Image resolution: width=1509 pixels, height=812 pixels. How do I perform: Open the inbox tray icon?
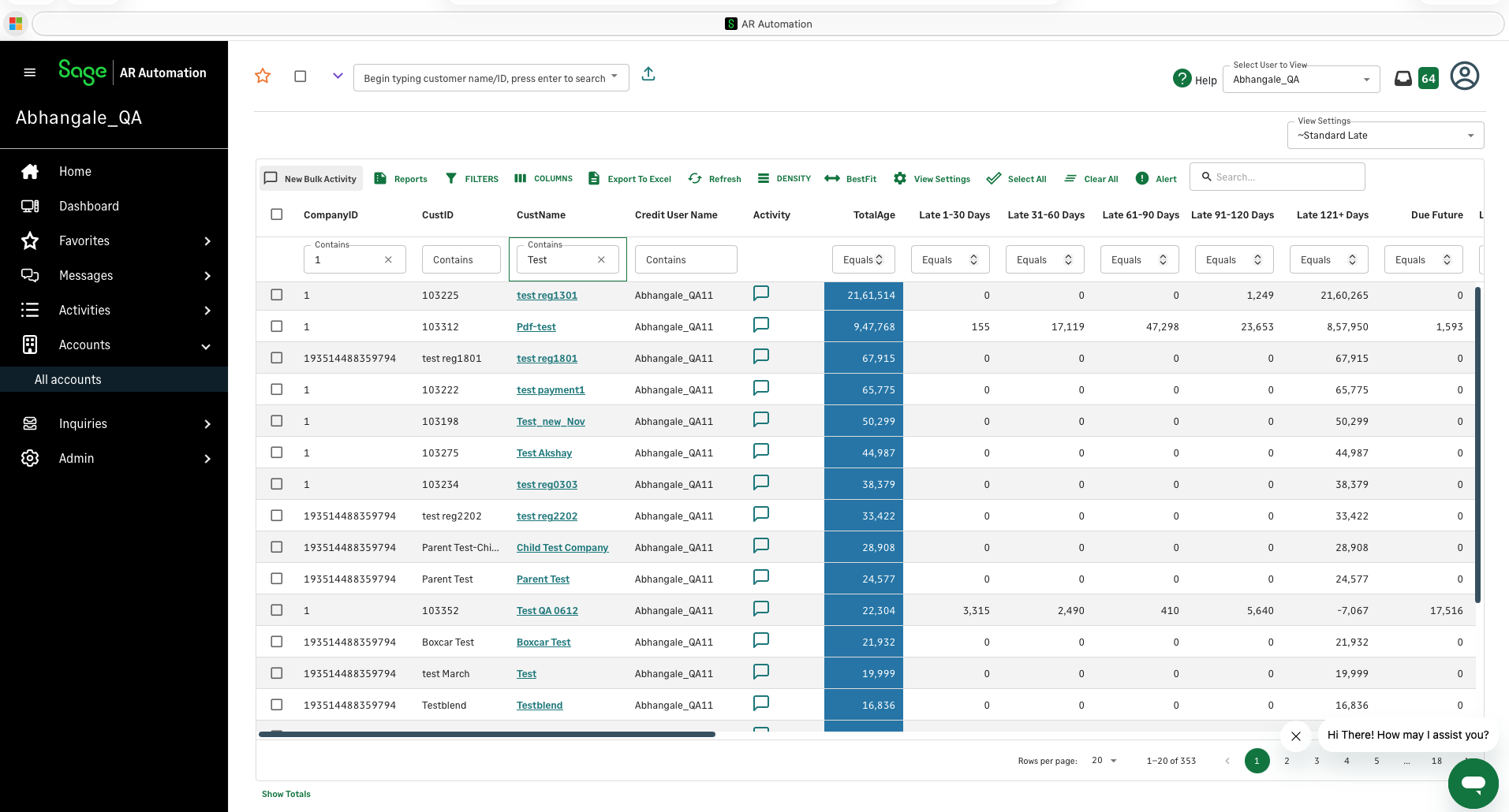tap(1403, 79)
